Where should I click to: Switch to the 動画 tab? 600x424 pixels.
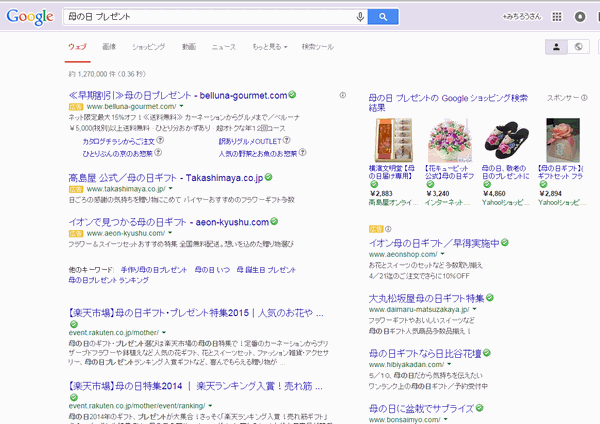pyautogui.click(x=189, y=47)
